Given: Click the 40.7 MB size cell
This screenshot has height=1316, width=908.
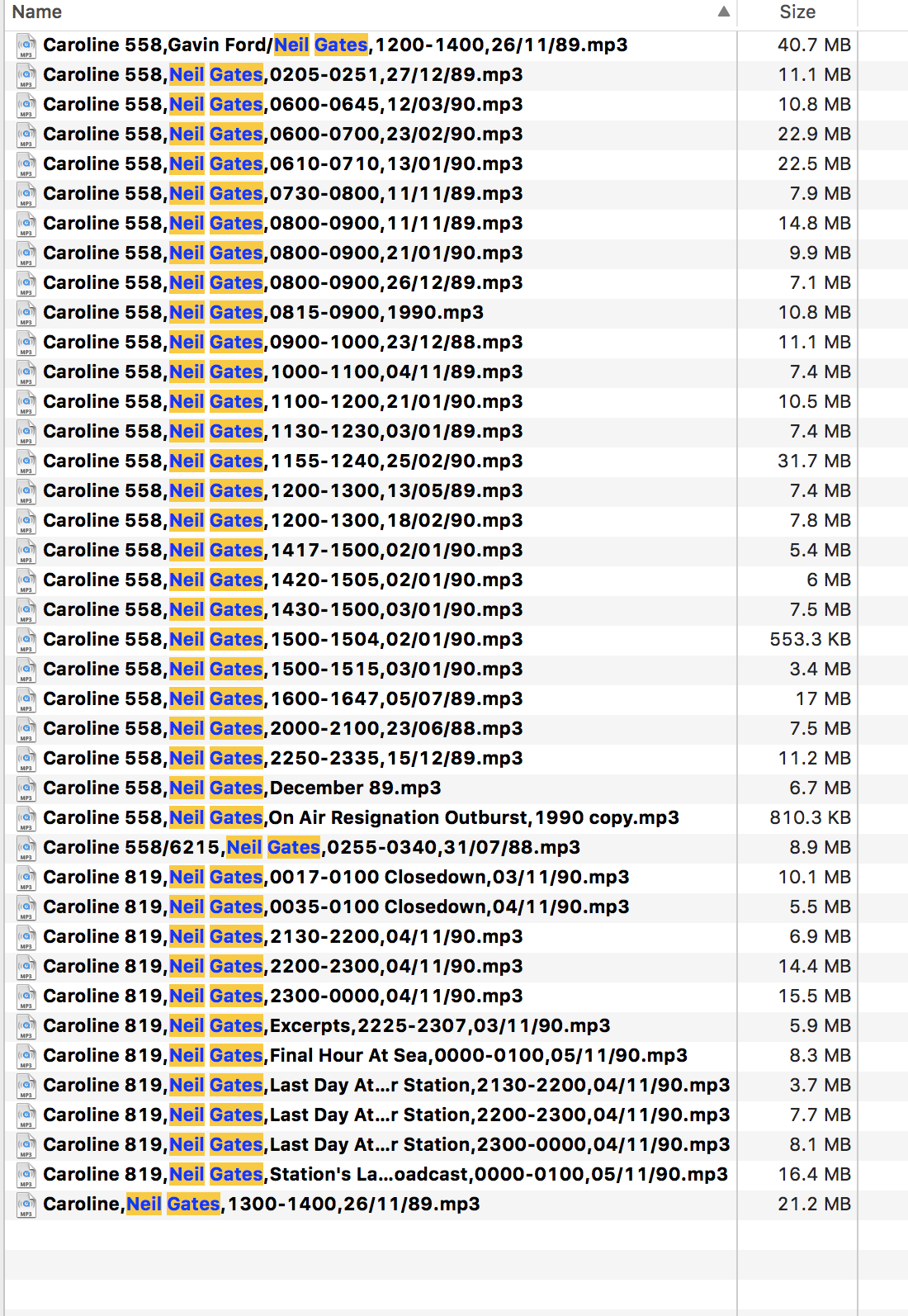Looking at the screenshot, I should (x=813, y=45).
